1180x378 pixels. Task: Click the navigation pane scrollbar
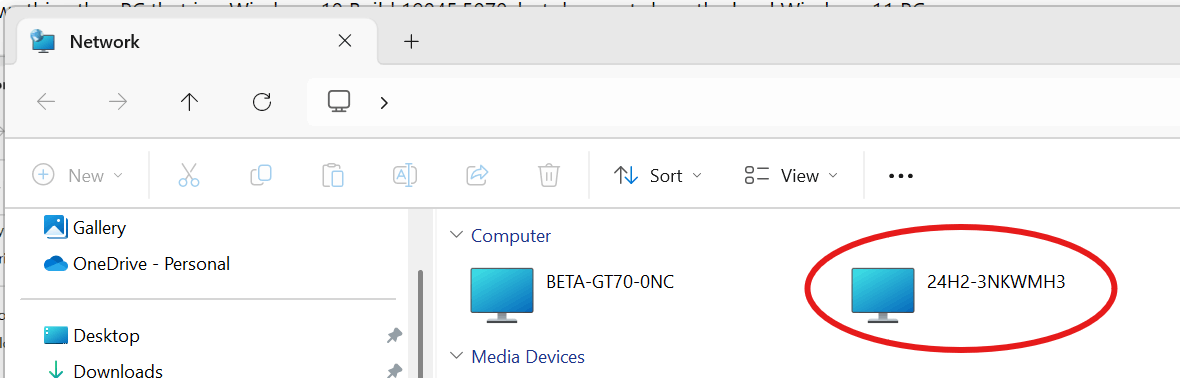[x=420, y=324]
